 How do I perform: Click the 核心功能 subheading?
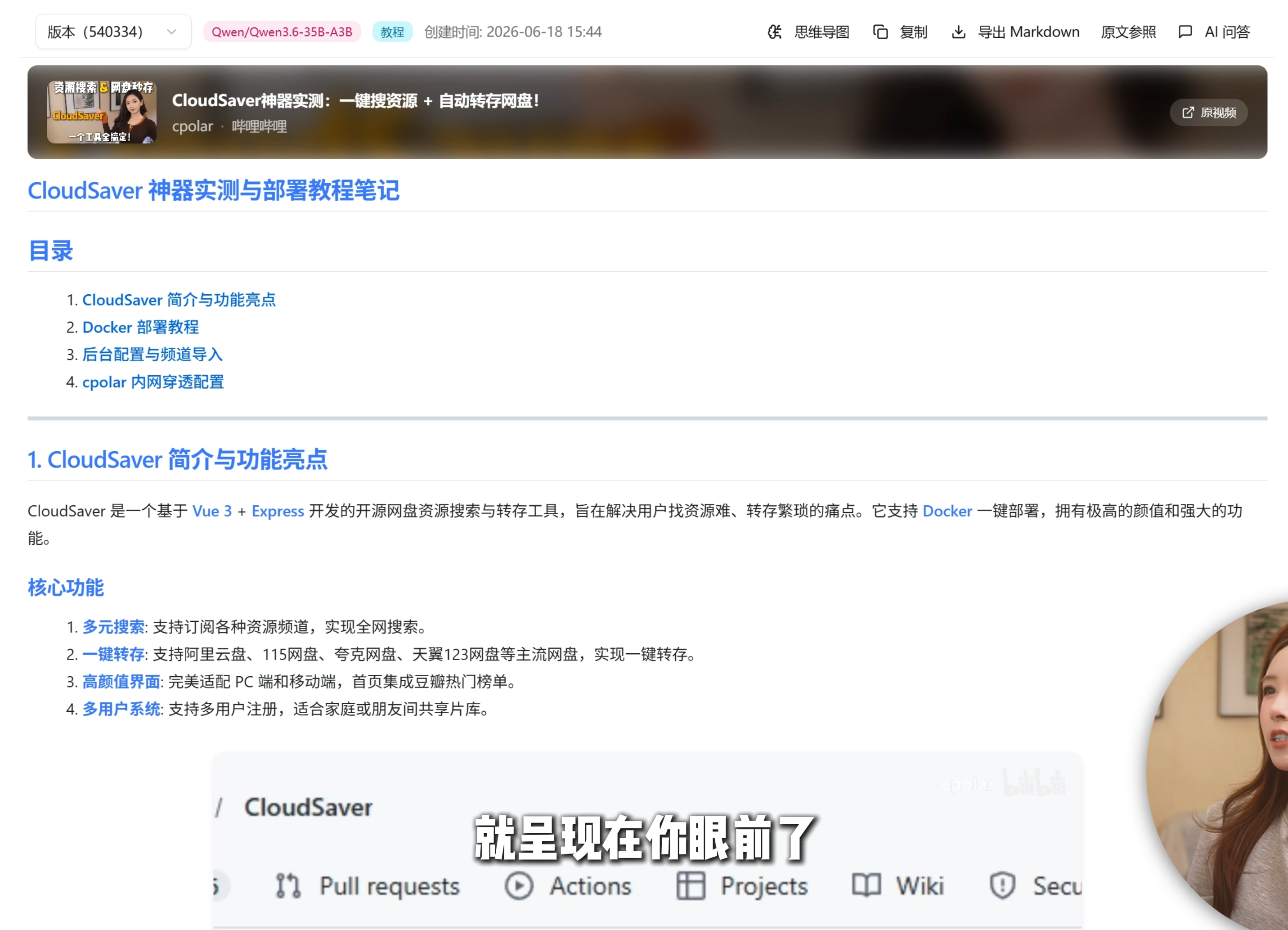click(66, 588)
